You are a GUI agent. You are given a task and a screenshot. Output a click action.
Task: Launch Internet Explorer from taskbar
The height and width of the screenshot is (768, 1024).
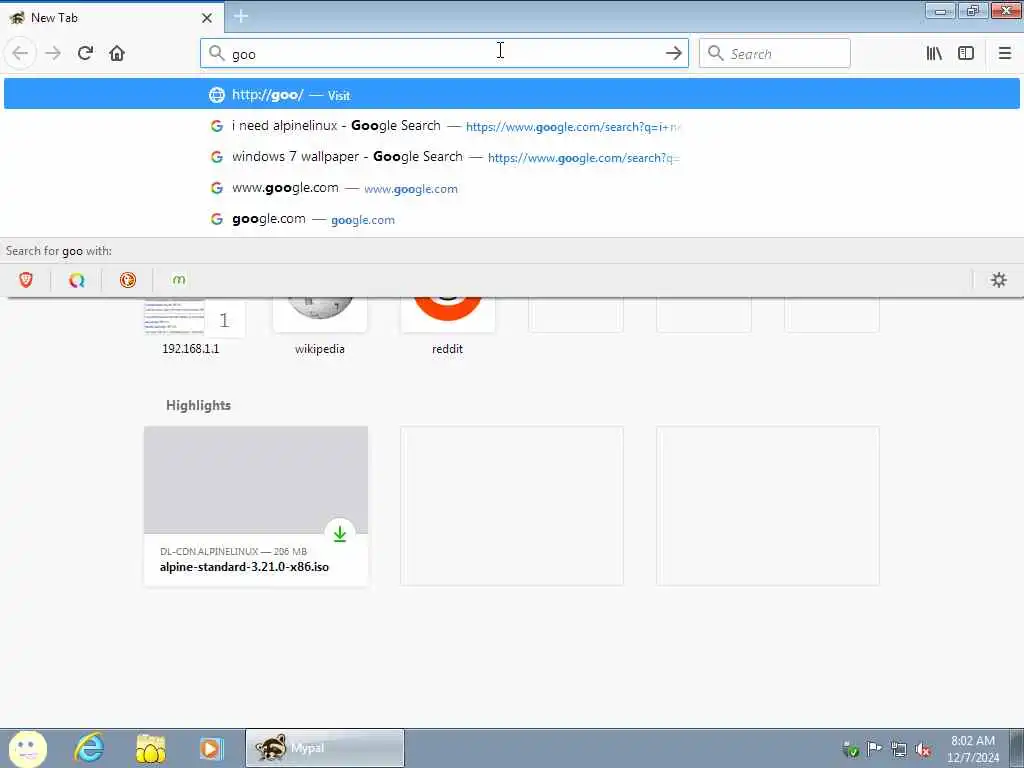click(x=89, y=748)
